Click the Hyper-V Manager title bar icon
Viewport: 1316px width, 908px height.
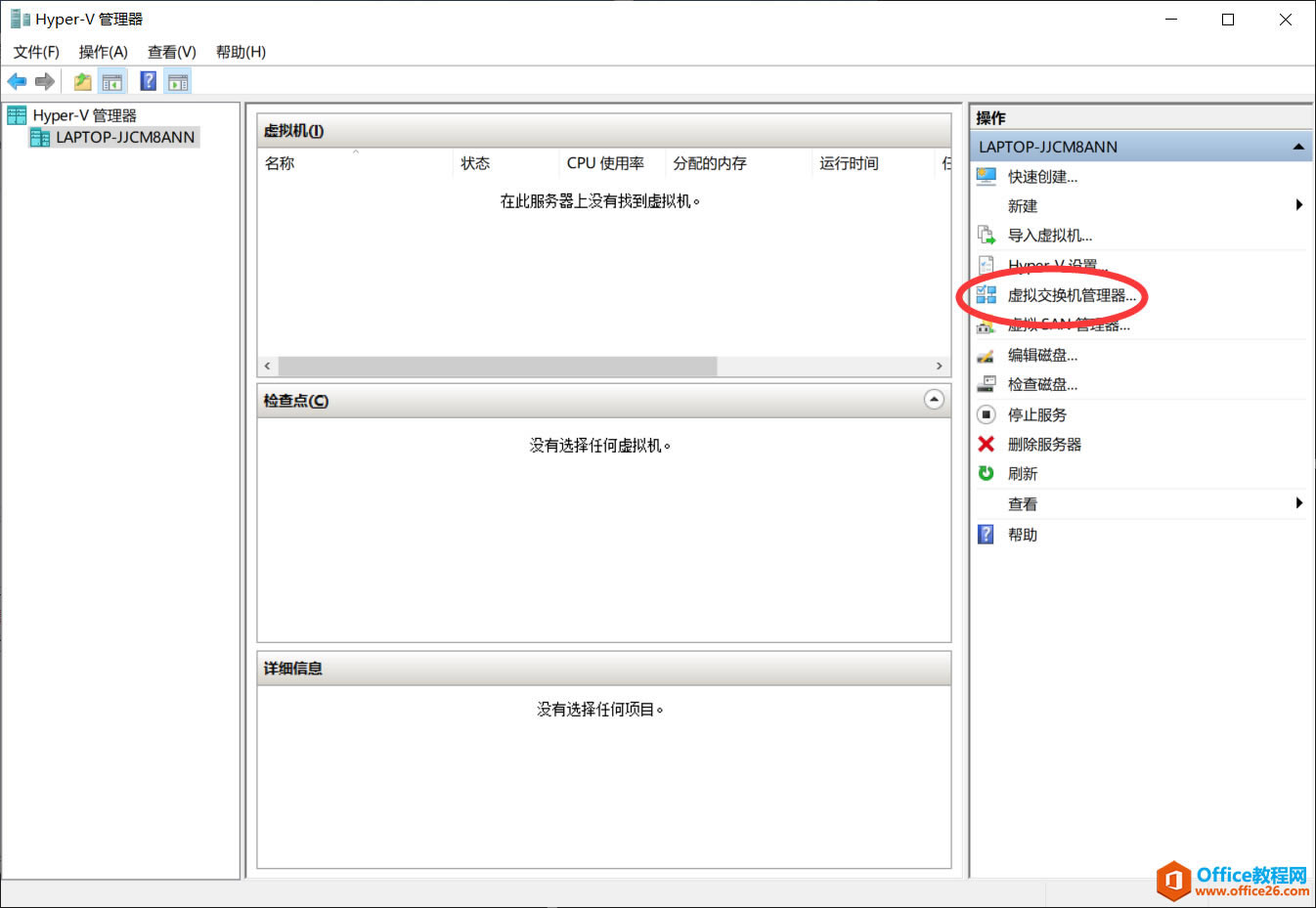click(20, 19)
